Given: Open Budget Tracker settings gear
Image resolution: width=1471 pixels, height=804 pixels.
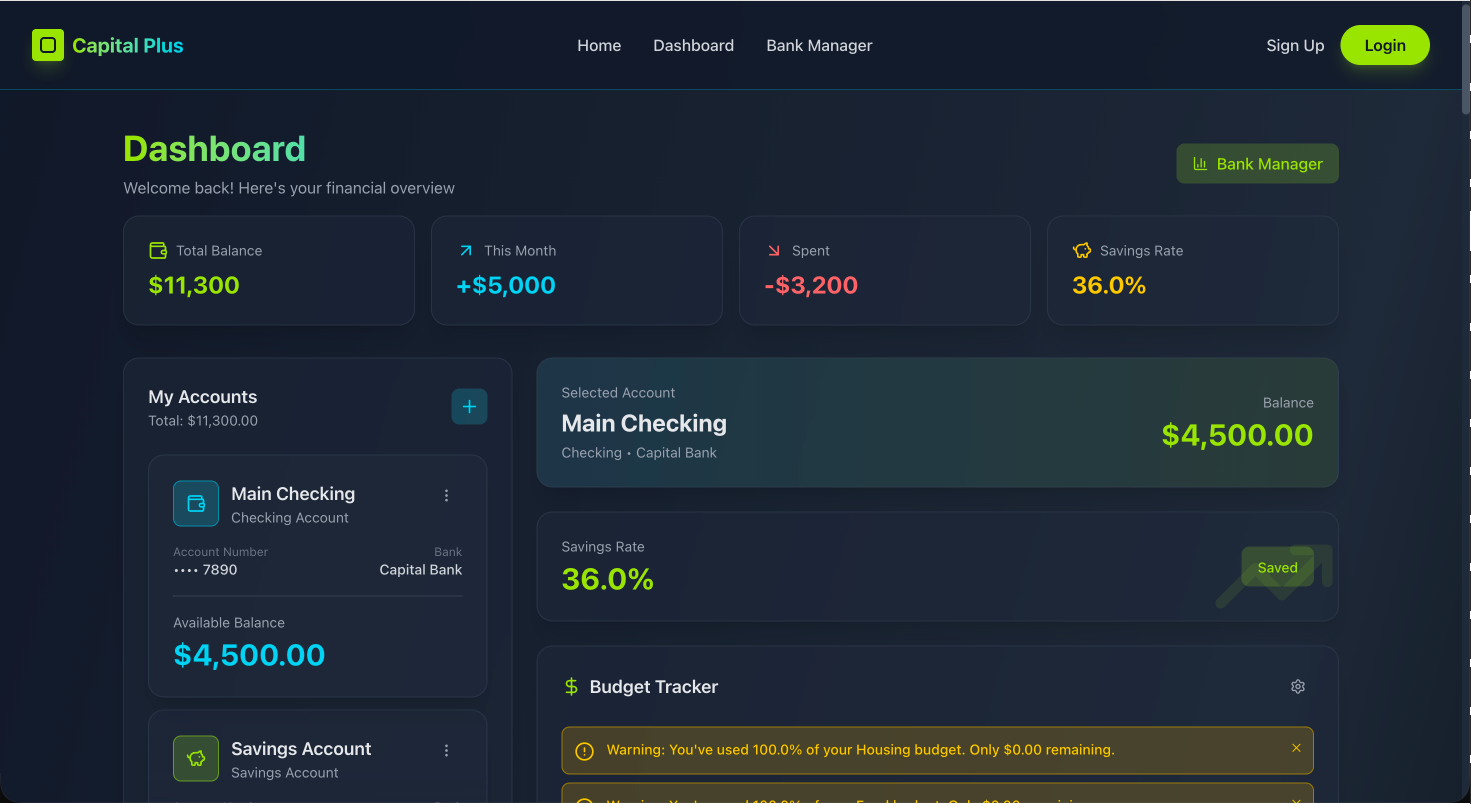Looking at the screenshot, I should 1298,686.
